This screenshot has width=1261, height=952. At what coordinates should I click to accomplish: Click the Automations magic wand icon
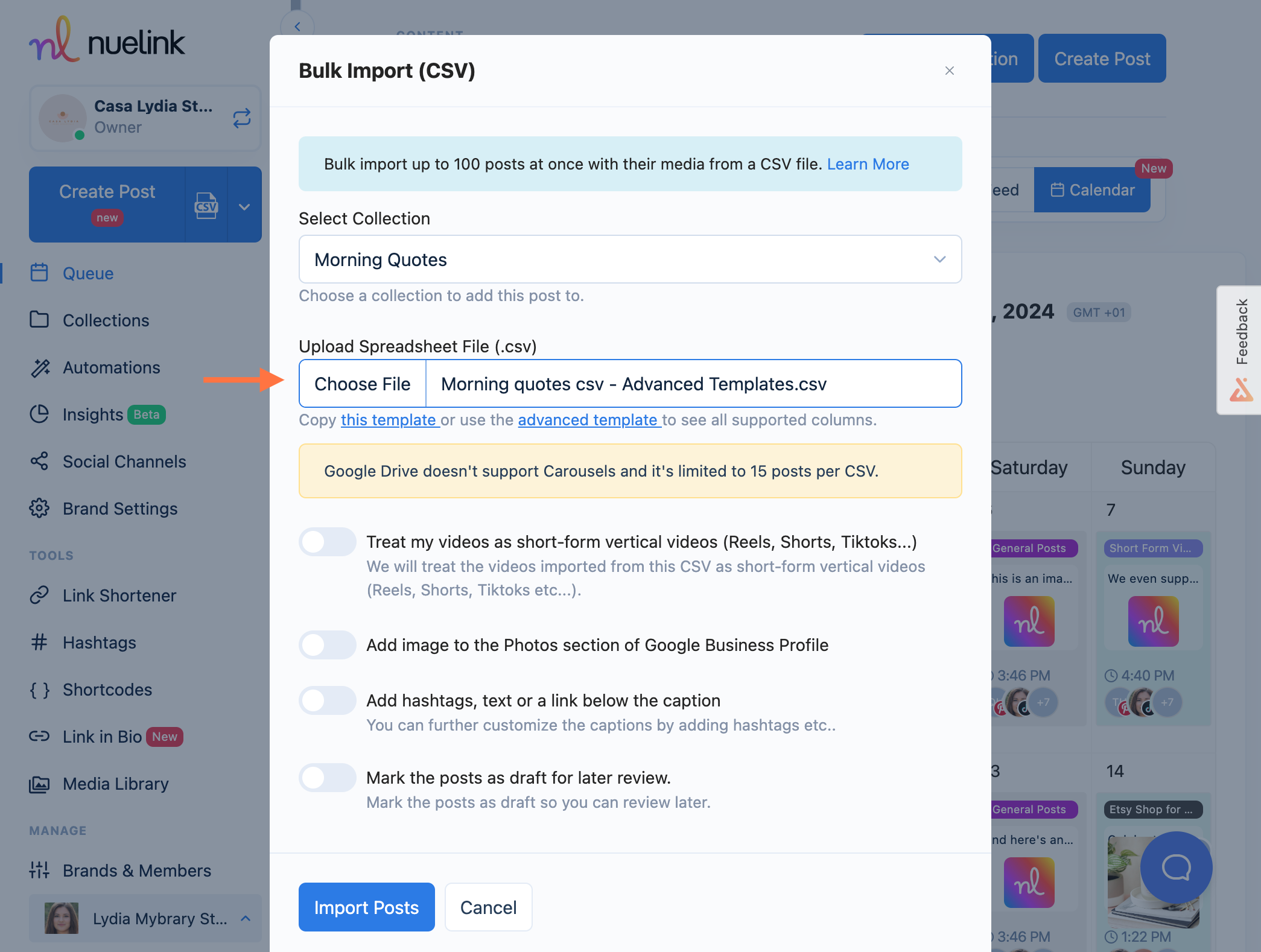40,367
